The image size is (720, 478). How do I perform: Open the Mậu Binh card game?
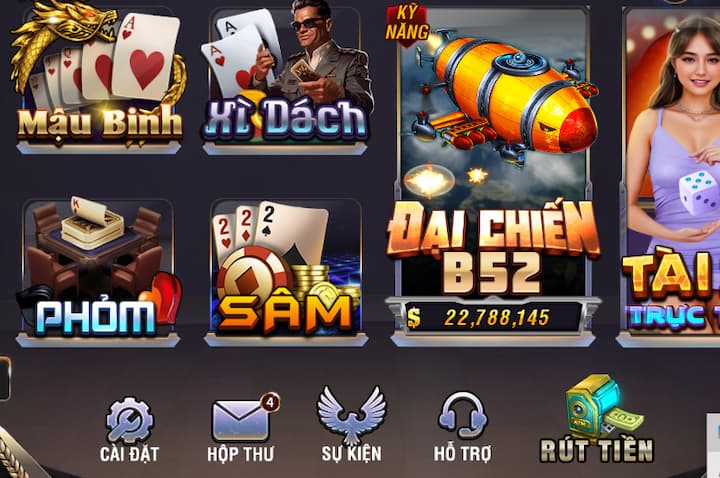[x=99, y=78]
